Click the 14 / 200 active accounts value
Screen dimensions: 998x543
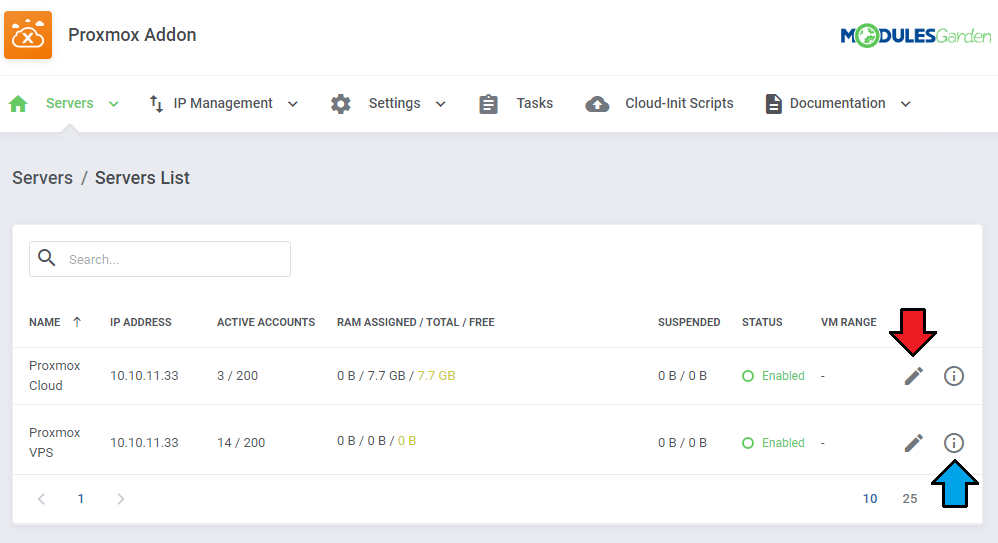241,442
